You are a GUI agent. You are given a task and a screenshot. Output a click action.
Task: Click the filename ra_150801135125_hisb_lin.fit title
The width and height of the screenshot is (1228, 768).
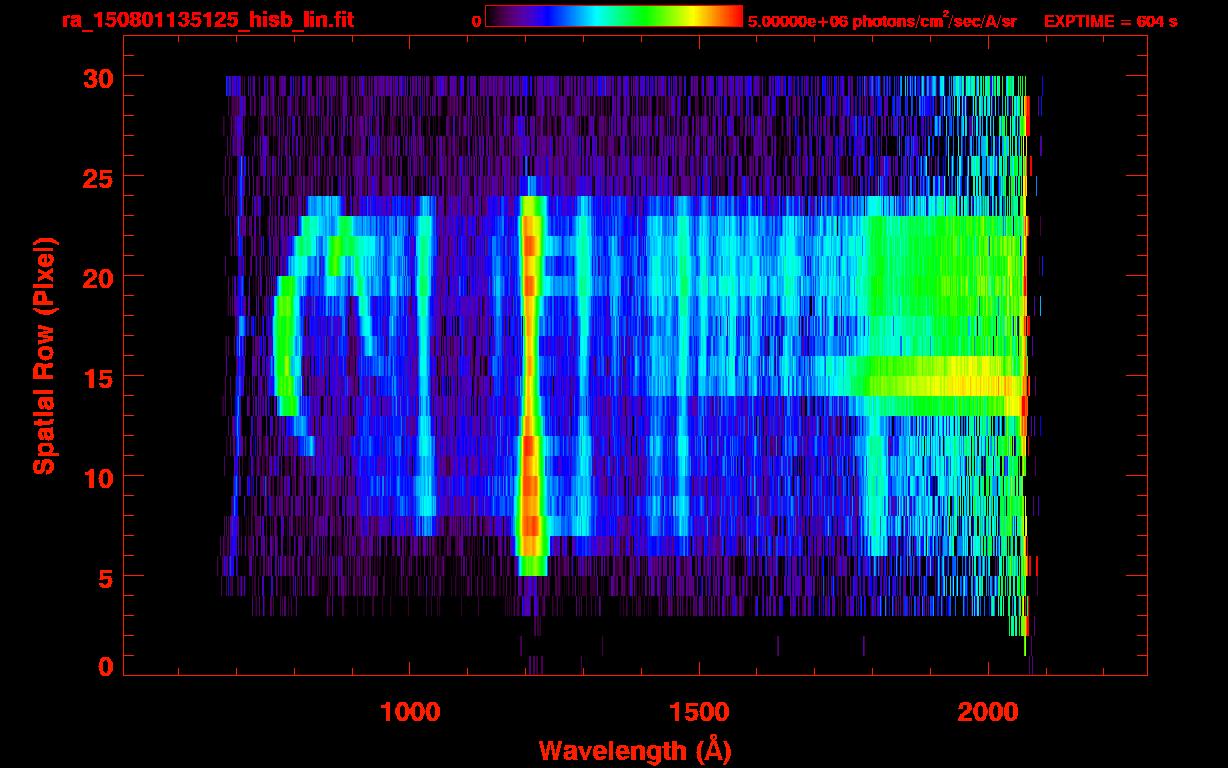(x=207, y=20)
